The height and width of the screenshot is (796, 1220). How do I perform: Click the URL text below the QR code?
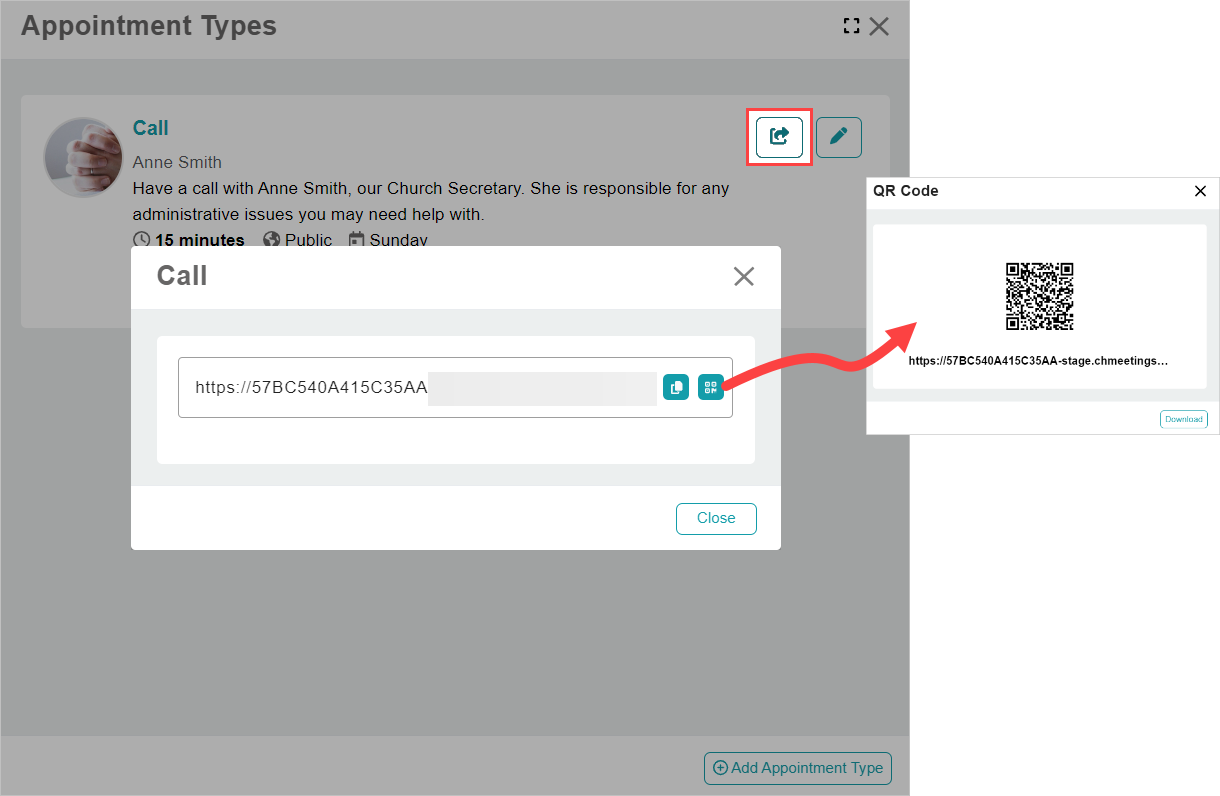pos(1038,360)
